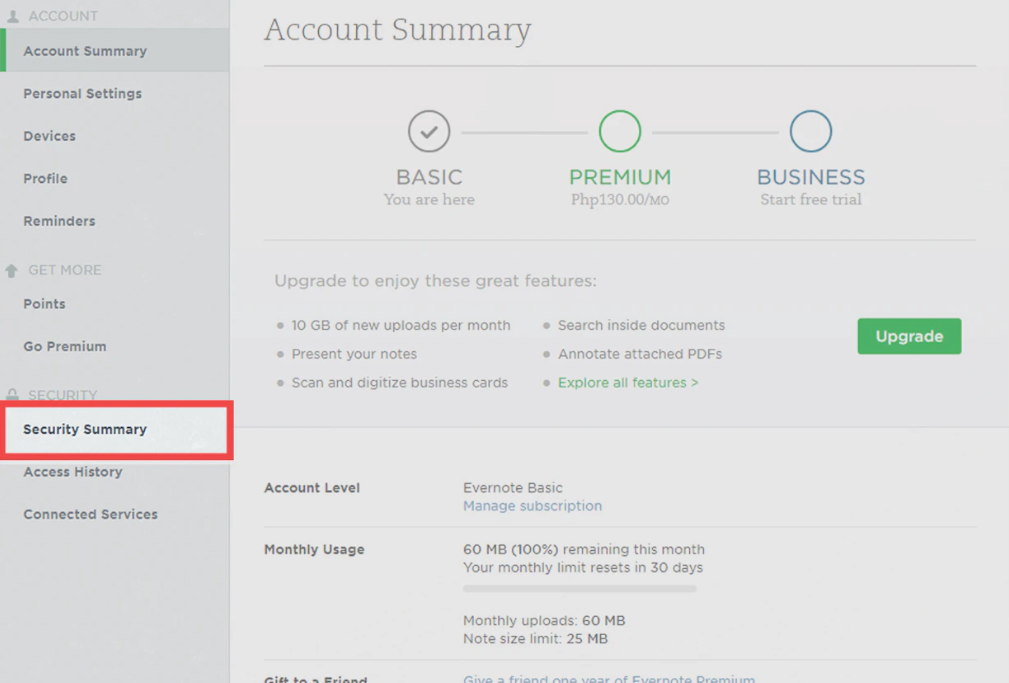Click 'Upgrade to enjoy these great features:' heading

436,281
